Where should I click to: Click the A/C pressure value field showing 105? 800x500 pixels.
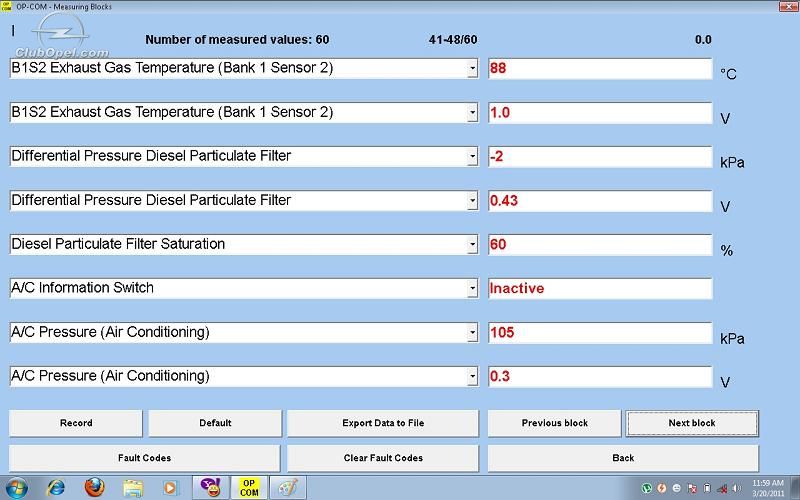[x=600, y=333]
